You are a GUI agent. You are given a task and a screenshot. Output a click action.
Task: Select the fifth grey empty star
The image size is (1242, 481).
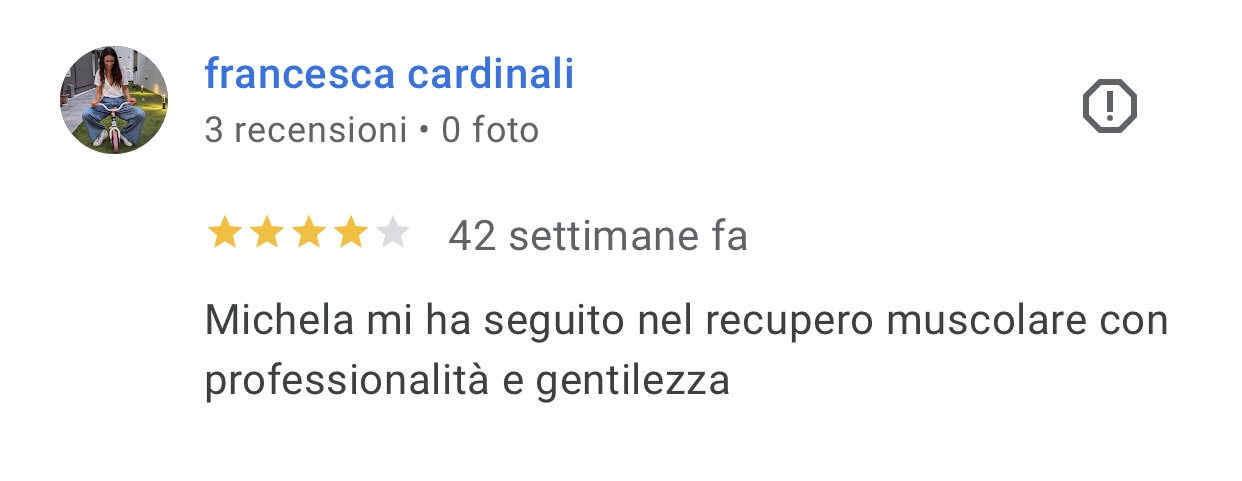pos(392,234)
